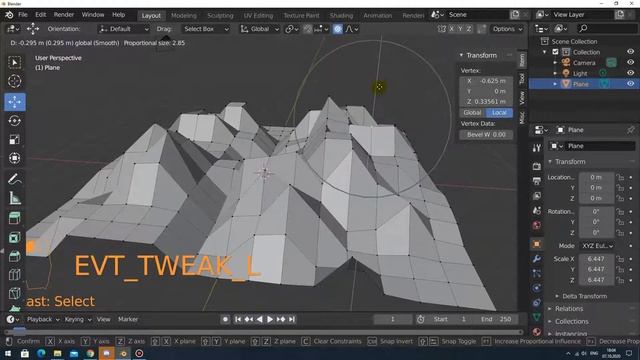Open the Edit menu
The image size is (640, 360).
pos(40,15)
